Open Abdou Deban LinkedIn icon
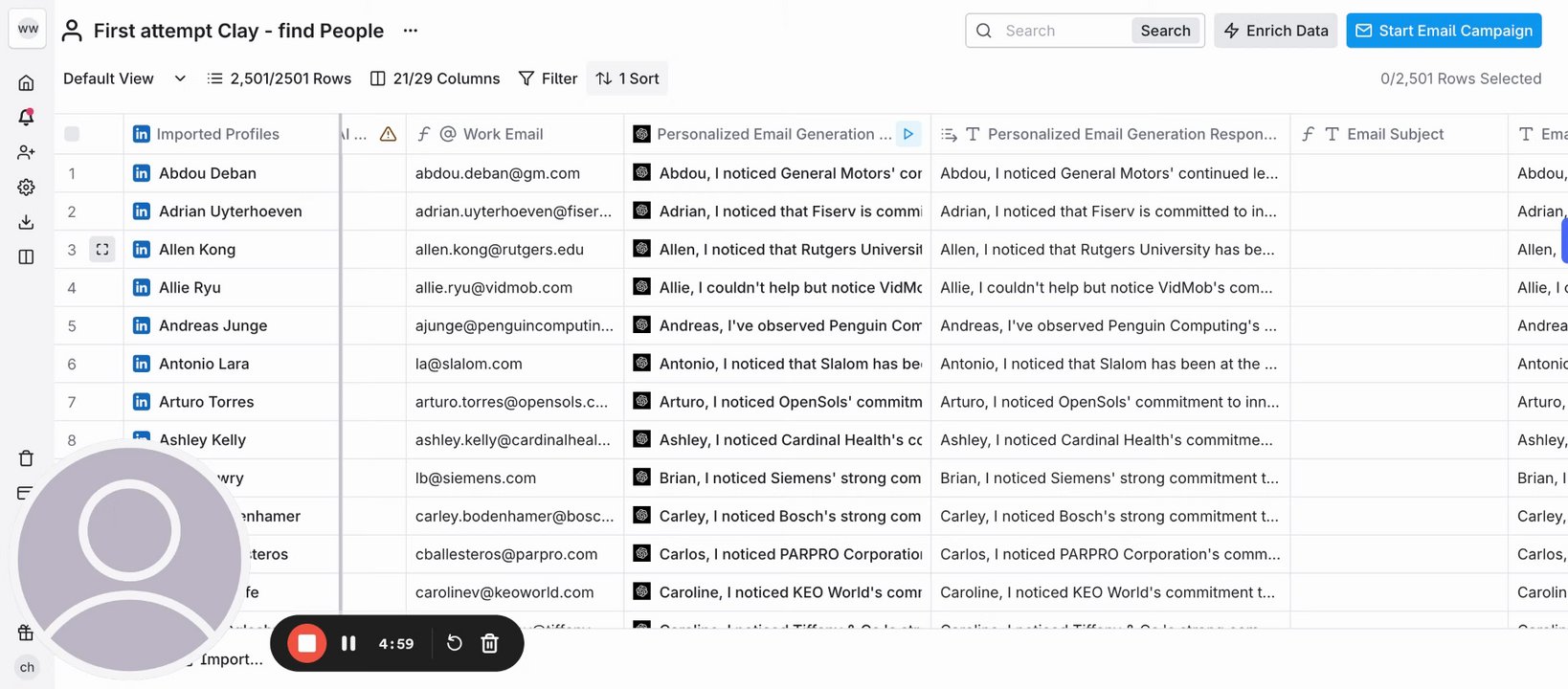1568x689 pixels. pos(142,173)
